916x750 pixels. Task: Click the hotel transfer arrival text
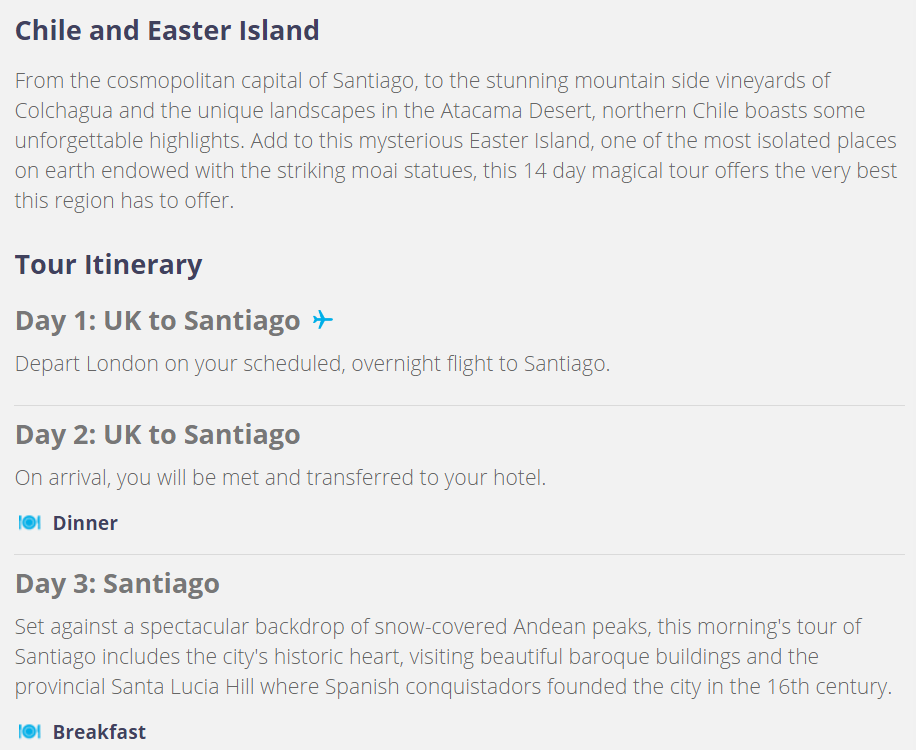(280, 478)
